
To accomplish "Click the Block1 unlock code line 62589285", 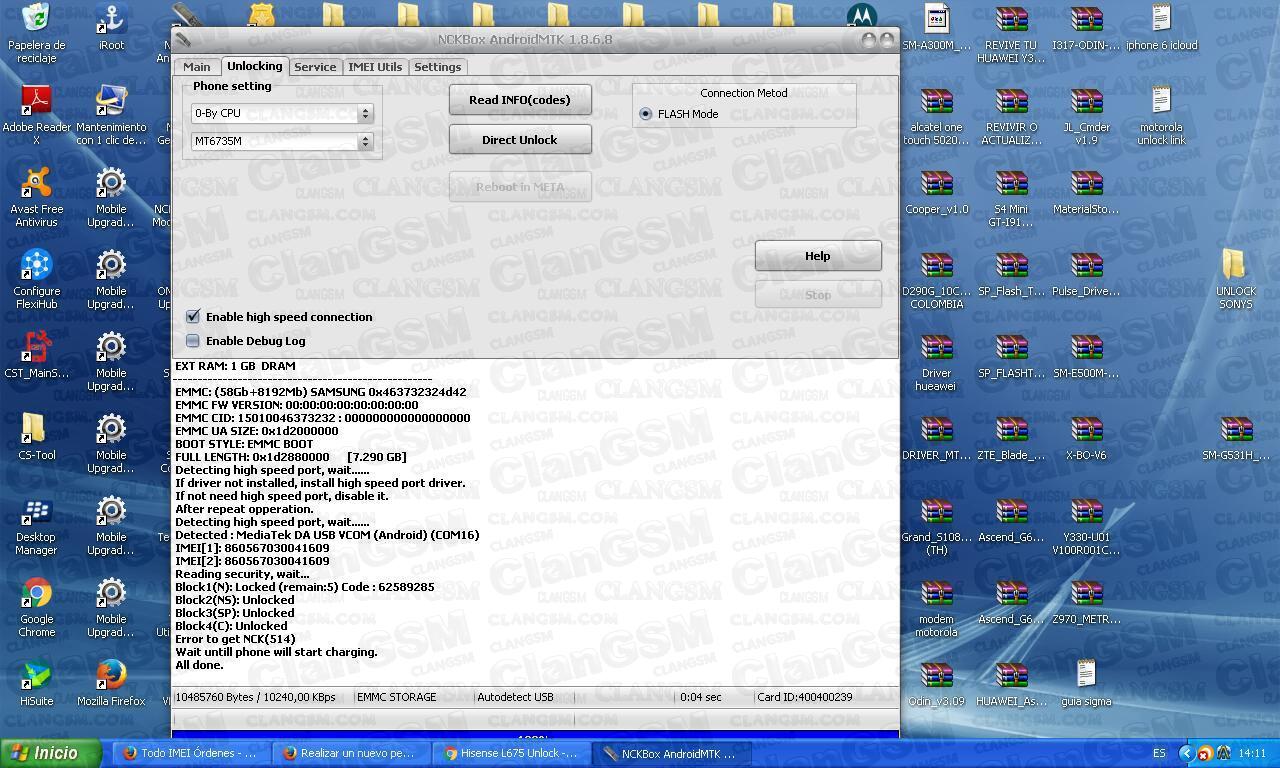I will [305, 587].
